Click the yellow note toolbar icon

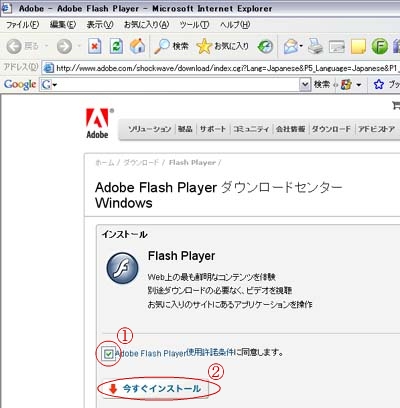(x=358, y=47)
